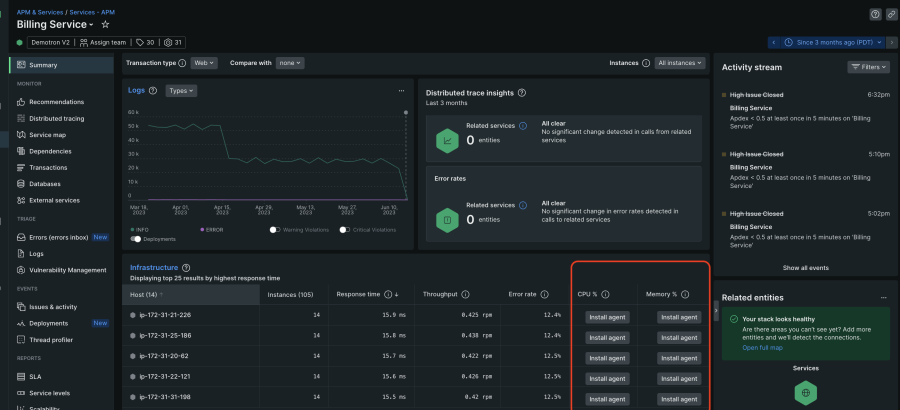
Task: Click the info icon next to Transaction type
Action: point(183,63)
